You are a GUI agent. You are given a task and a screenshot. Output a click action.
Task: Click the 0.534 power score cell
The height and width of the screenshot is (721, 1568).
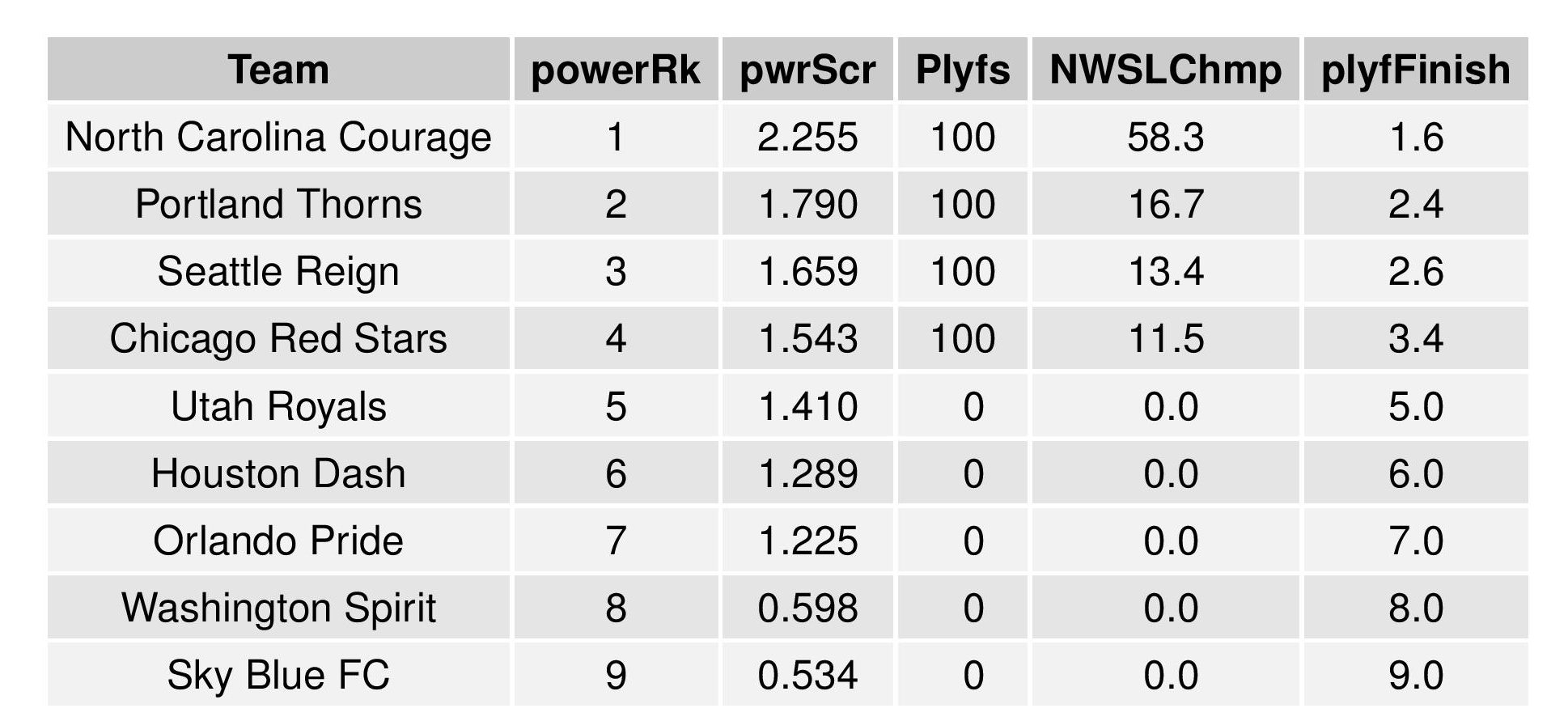(x=807, y=675)
